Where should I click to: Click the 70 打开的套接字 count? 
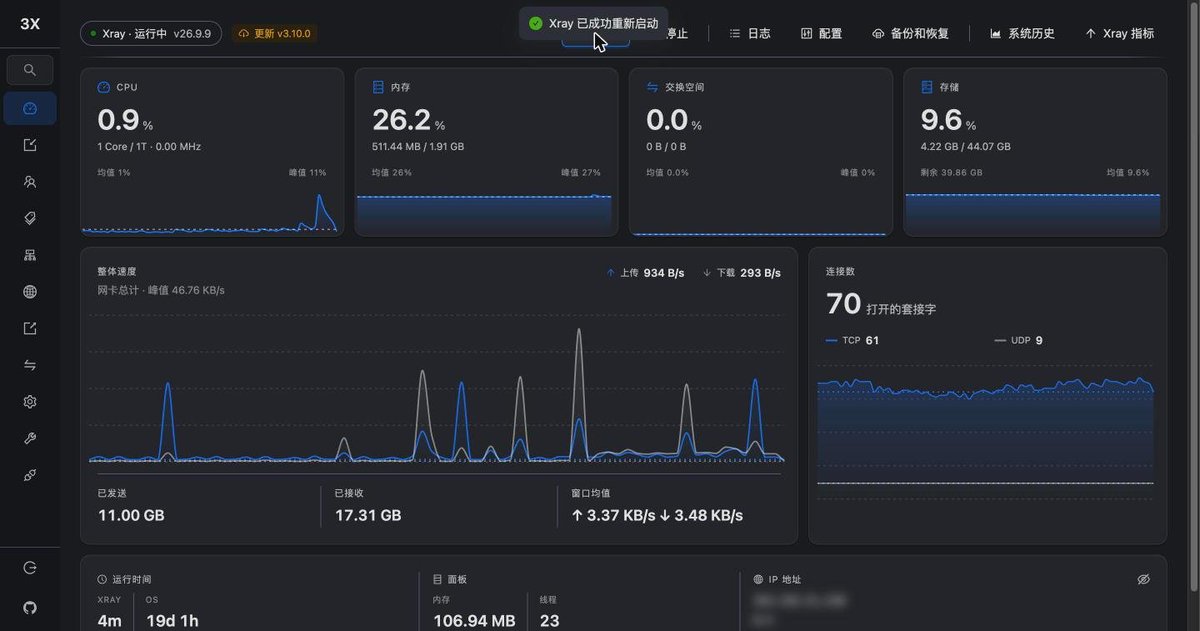click(881, 304)
